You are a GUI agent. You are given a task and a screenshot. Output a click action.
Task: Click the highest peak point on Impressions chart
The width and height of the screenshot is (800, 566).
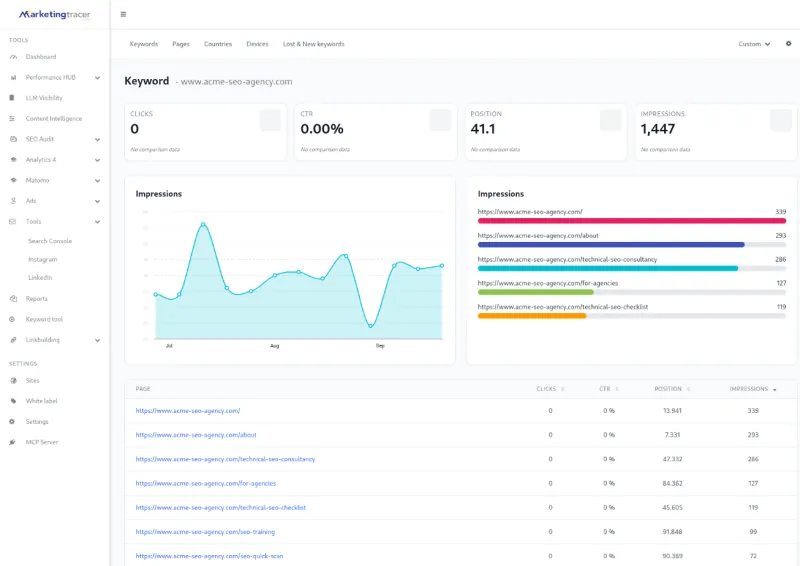tap(203, 224)
